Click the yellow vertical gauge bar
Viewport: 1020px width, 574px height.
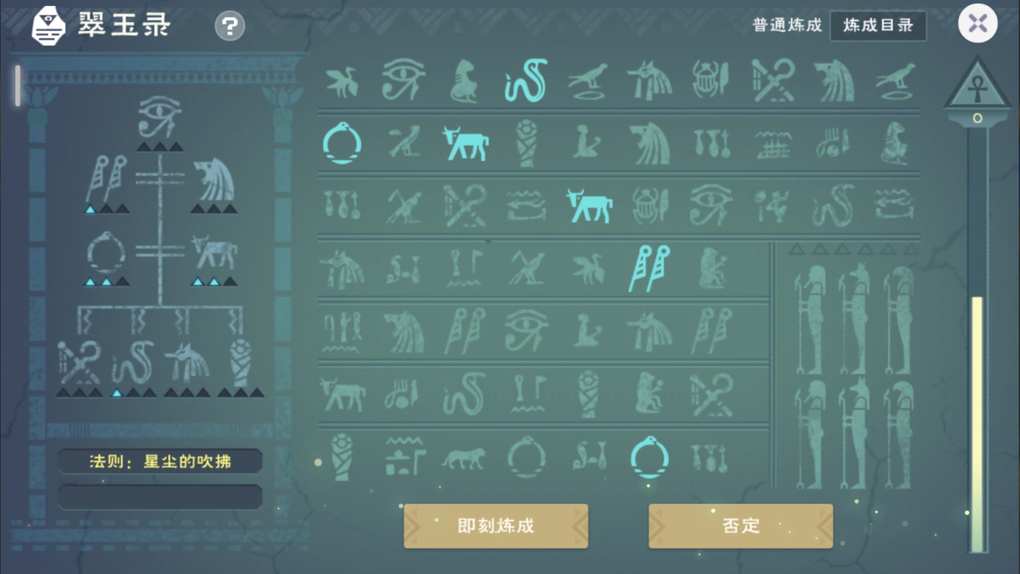pos(977,424)
